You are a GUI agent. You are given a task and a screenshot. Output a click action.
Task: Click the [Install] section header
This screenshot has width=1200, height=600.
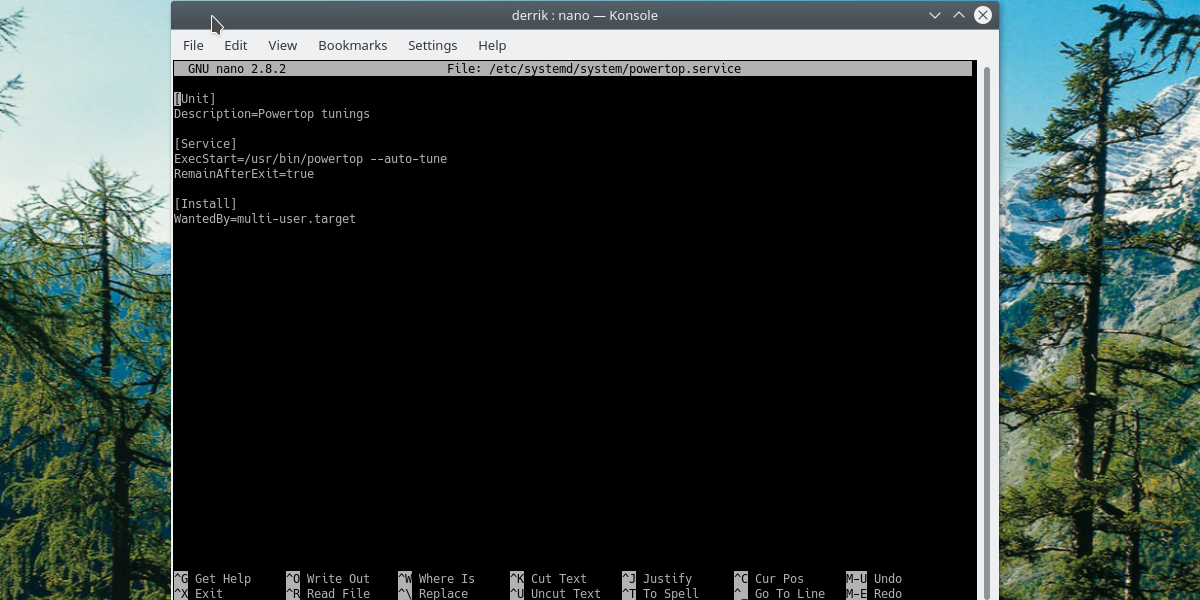click(x=205, y=204)
